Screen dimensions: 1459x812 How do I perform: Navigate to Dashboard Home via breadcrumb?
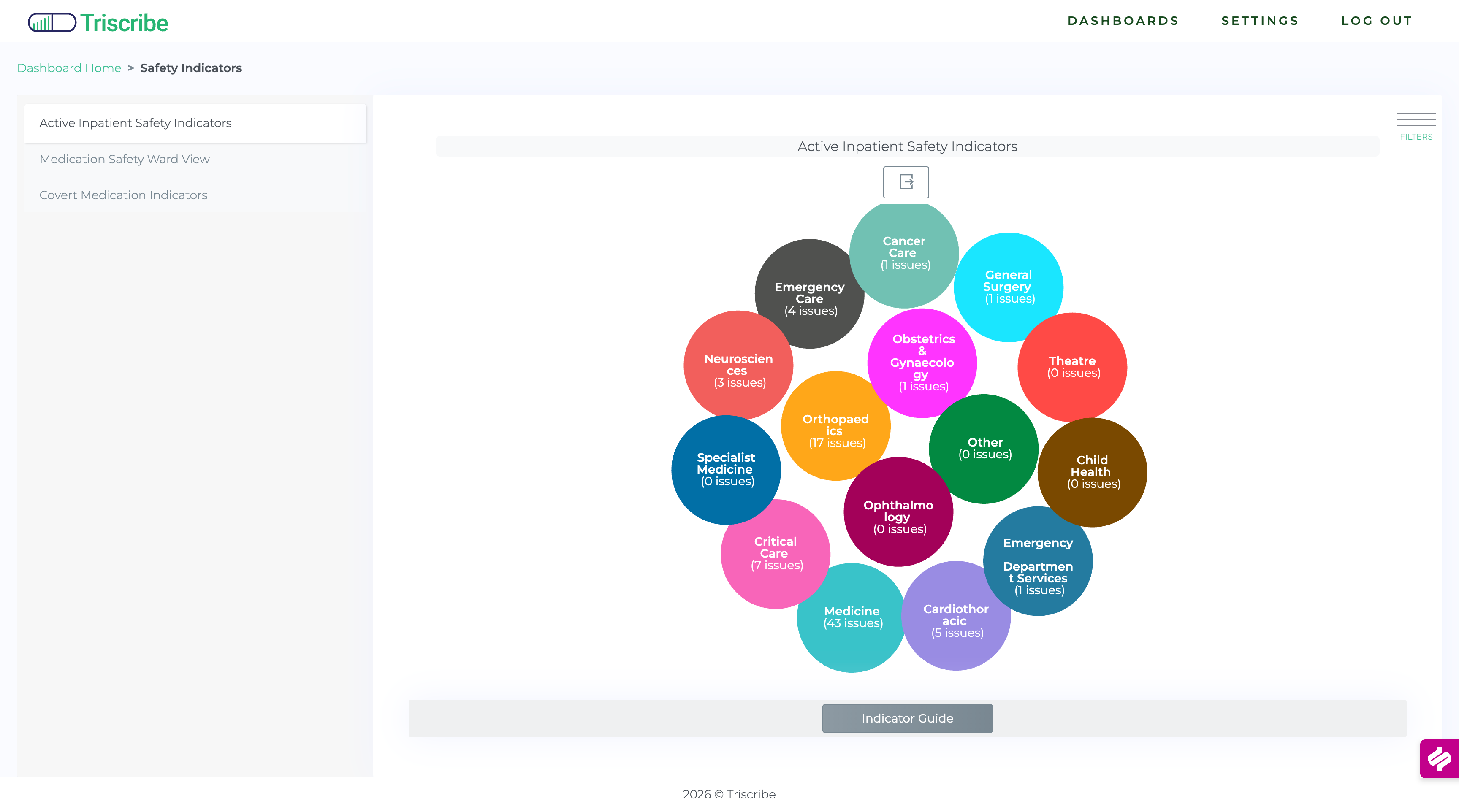point(69,68)
